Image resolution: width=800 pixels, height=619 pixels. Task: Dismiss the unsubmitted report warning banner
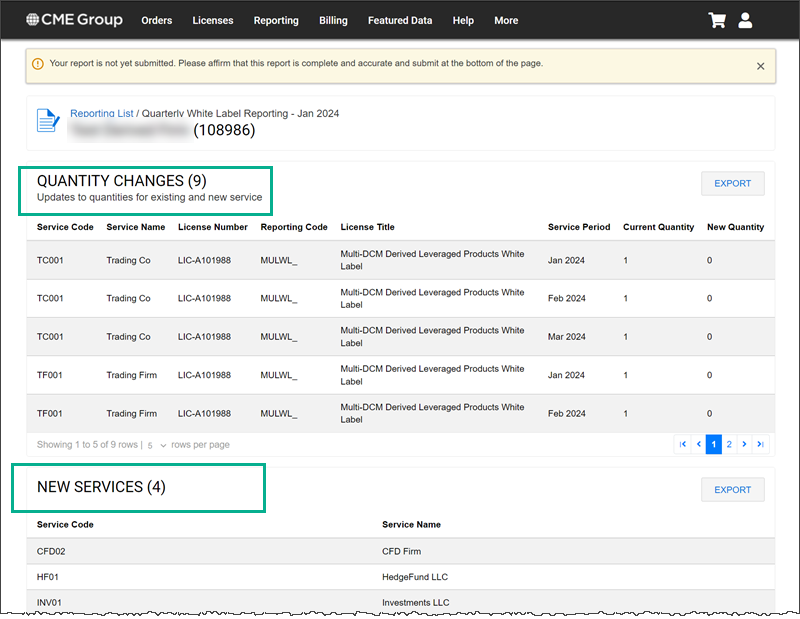[760, 66]
